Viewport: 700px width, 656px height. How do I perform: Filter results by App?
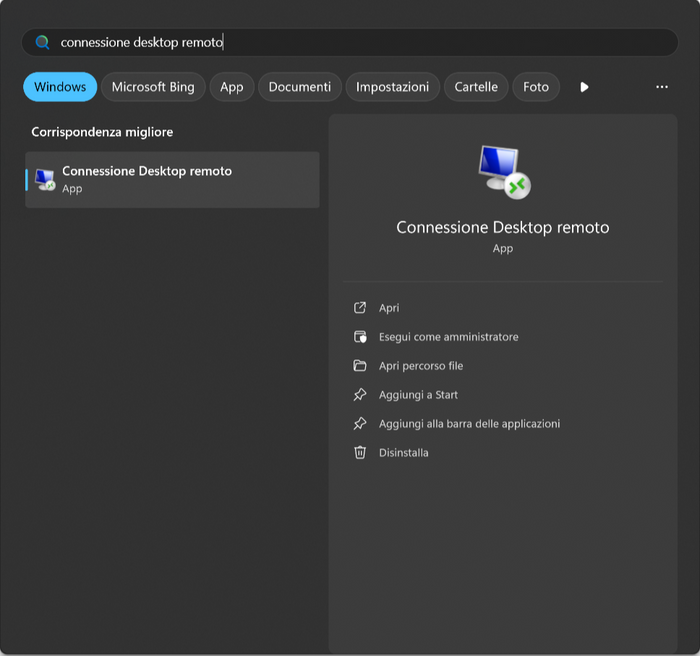tap(231, 87)
